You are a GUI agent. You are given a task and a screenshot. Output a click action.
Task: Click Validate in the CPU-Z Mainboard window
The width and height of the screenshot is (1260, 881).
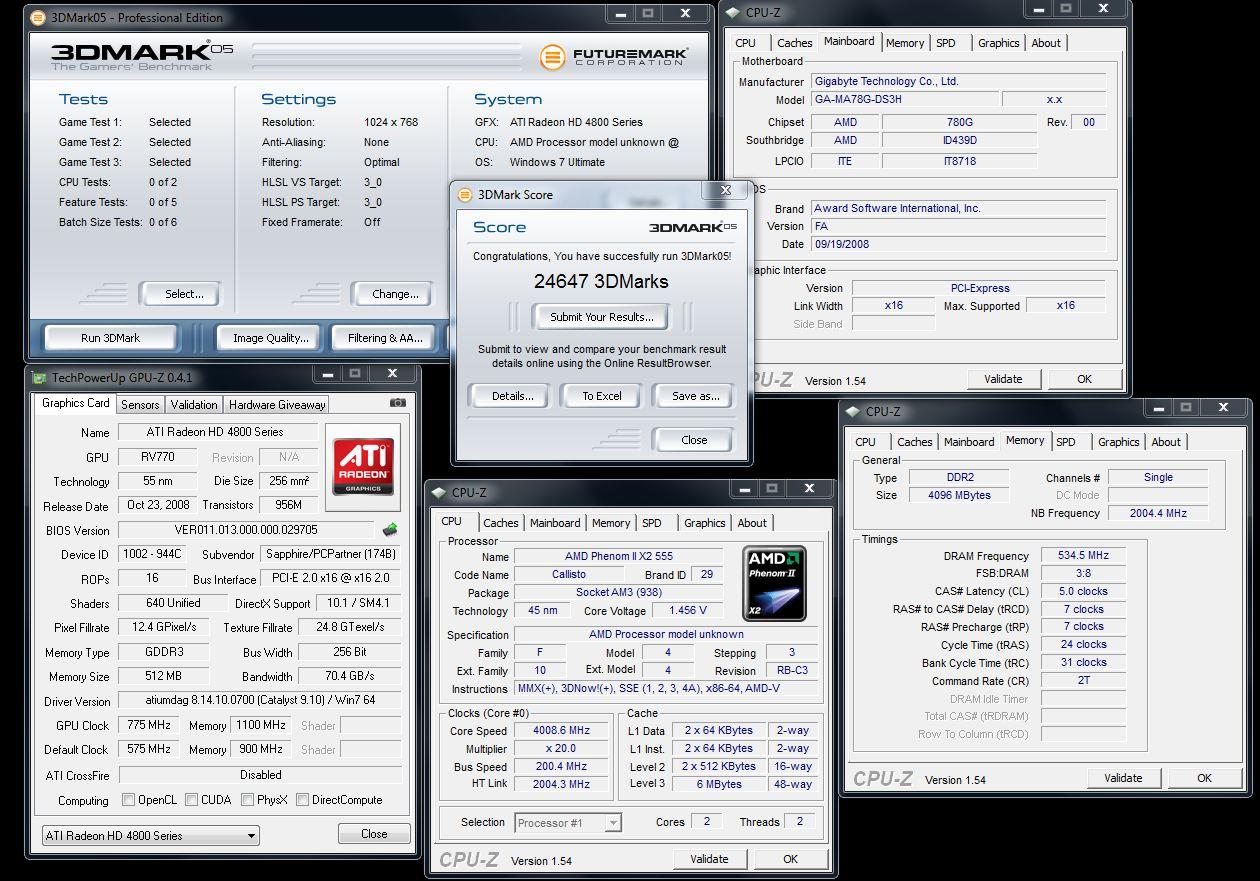pyautogui.click(x=1003, y=379)
